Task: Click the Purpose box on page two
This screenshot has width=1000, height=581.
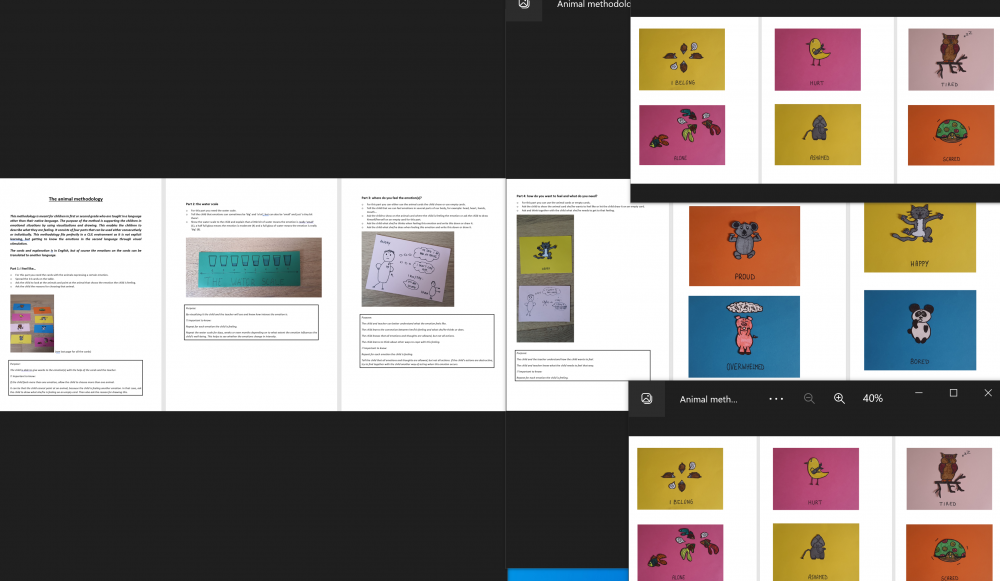Action: point(251,322)
